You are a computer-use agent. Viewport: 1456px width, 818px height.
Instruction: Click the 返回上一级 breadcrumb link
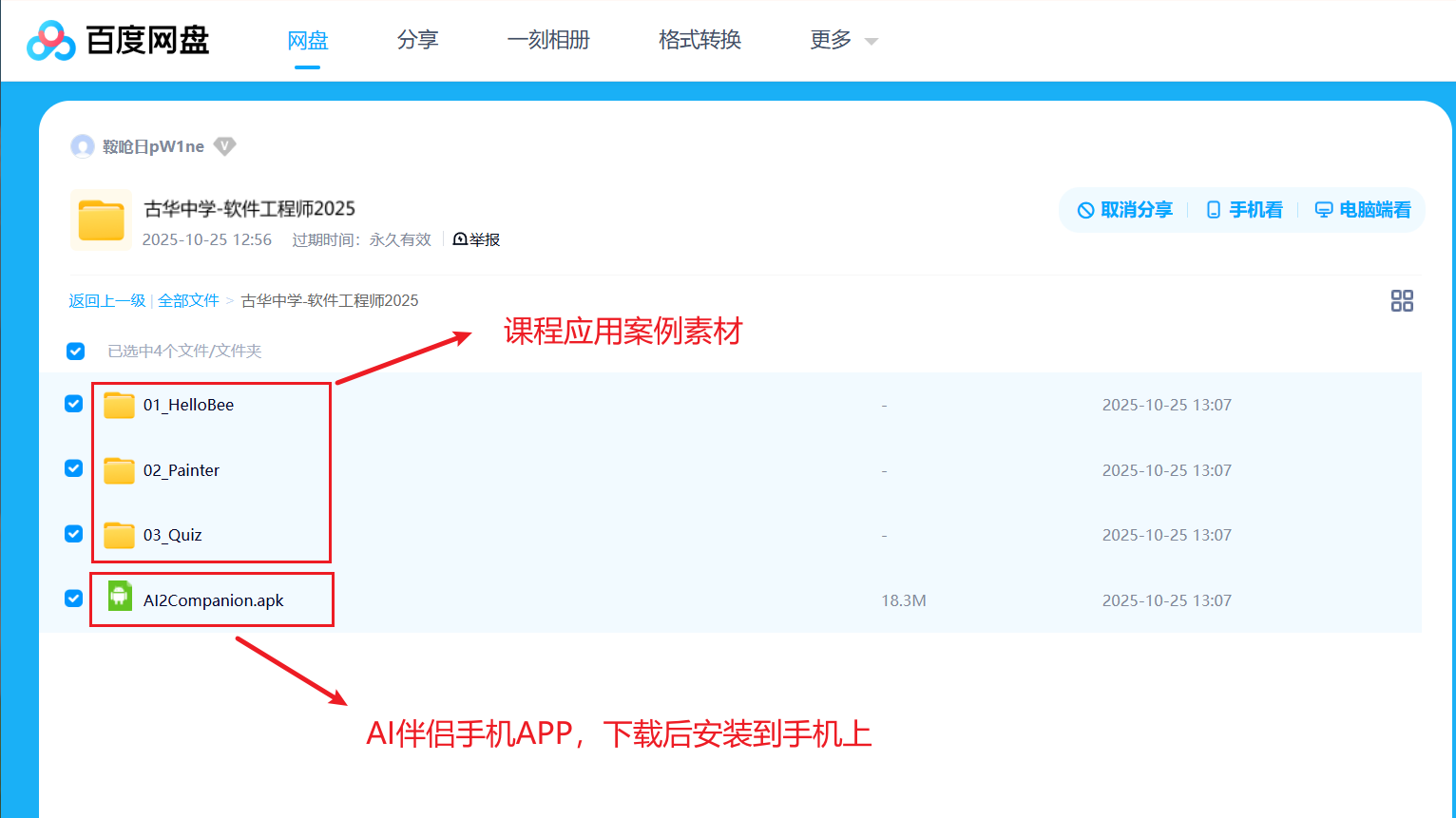(x=107, y=301)
